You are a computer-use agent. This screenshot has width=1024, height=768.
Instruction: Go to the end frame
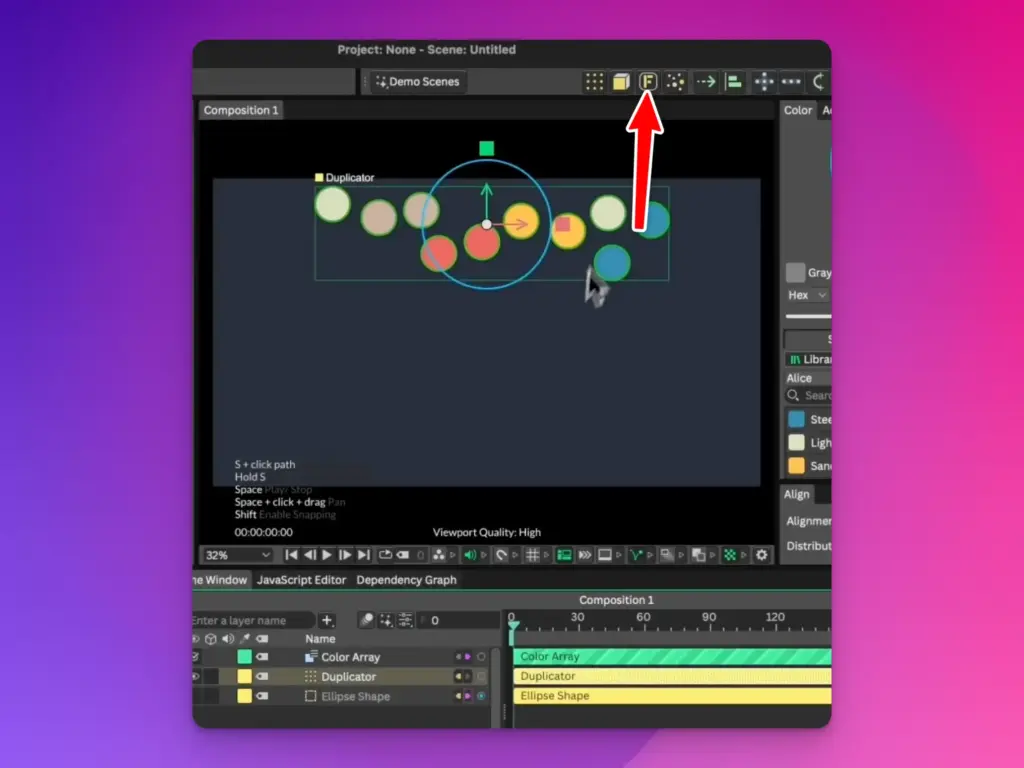[x=364, y=555]
